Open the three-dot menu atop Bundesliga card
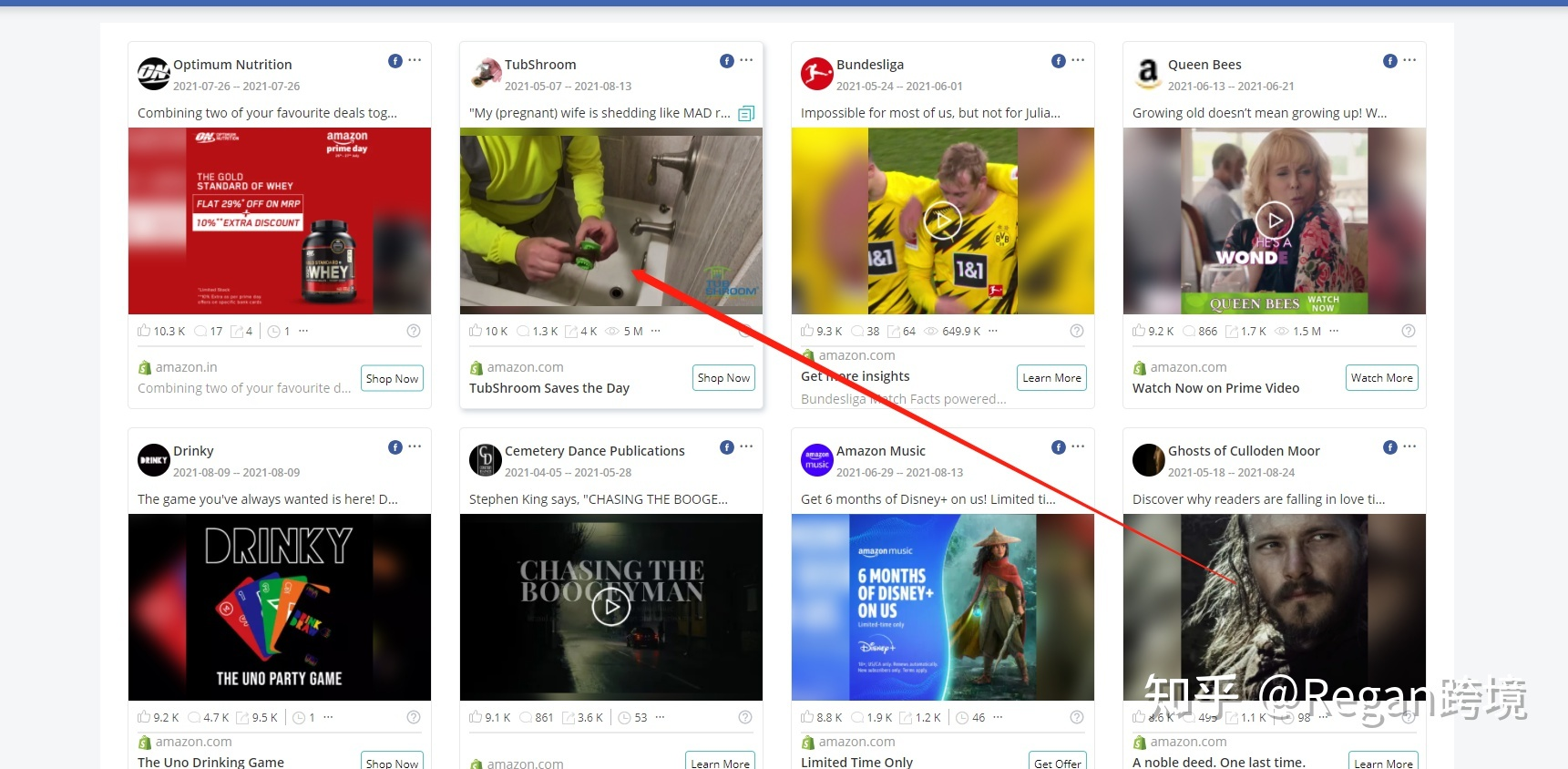 1078,60
